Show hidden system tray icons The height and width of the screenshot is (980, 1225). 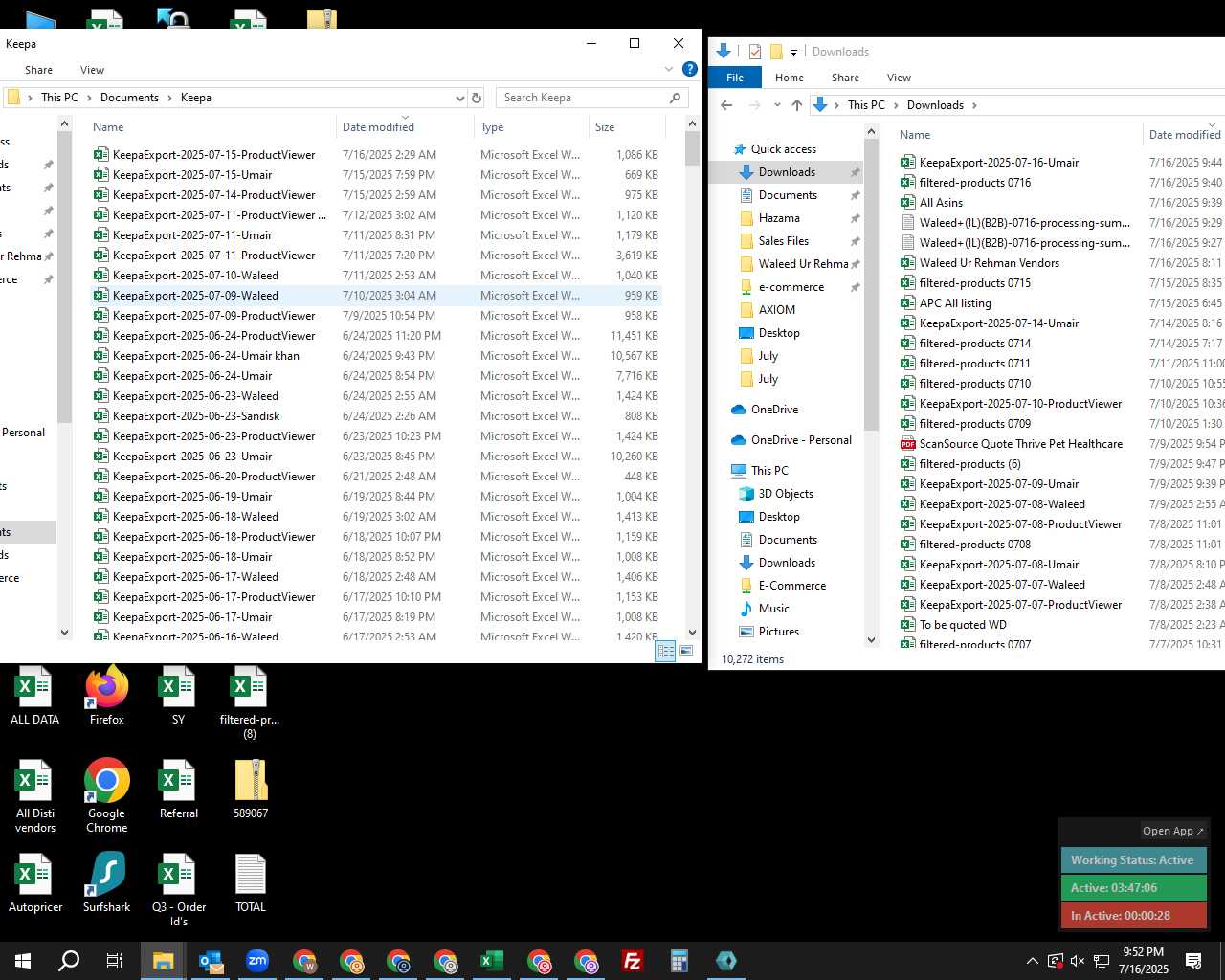(1032, 961)
